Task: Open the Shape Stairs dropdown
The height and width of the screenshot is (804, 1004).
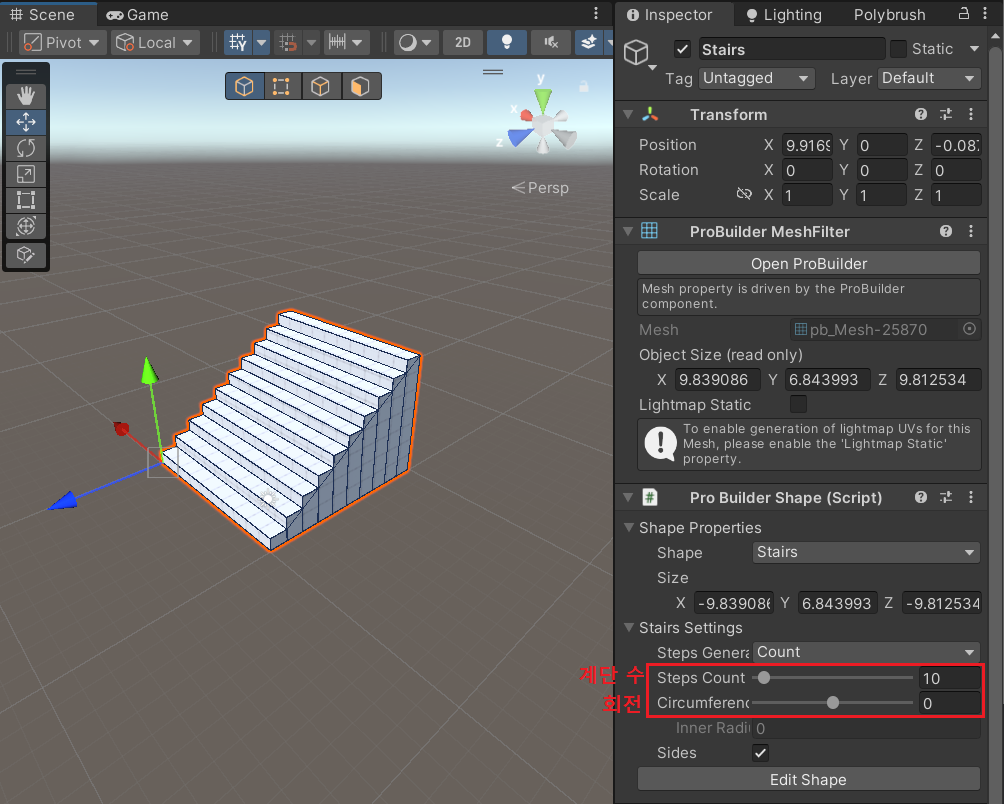Action: pos(866,552)
